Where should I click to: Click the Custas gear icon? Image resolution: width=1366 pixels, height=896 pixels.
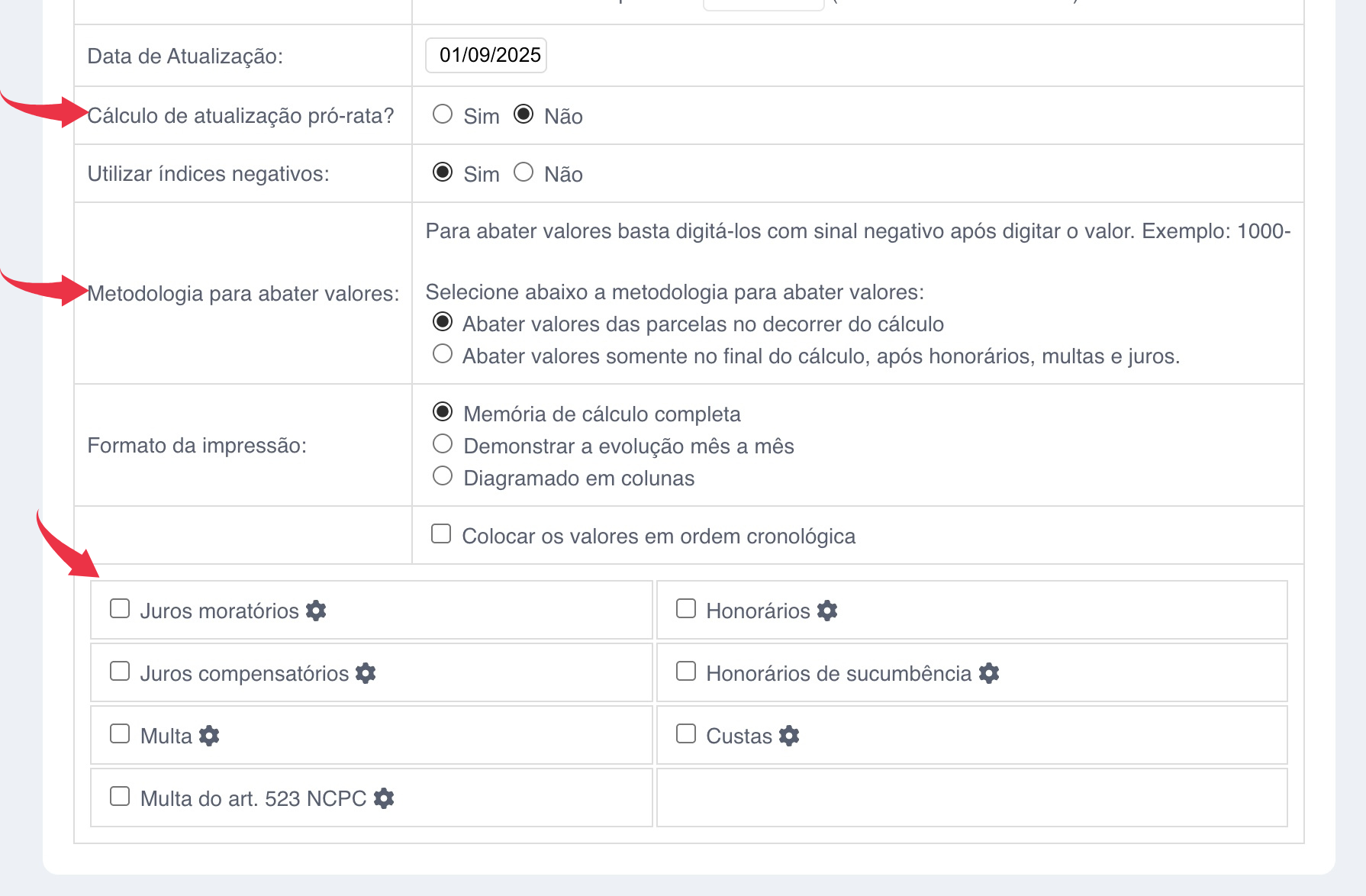tap(789, 736)
